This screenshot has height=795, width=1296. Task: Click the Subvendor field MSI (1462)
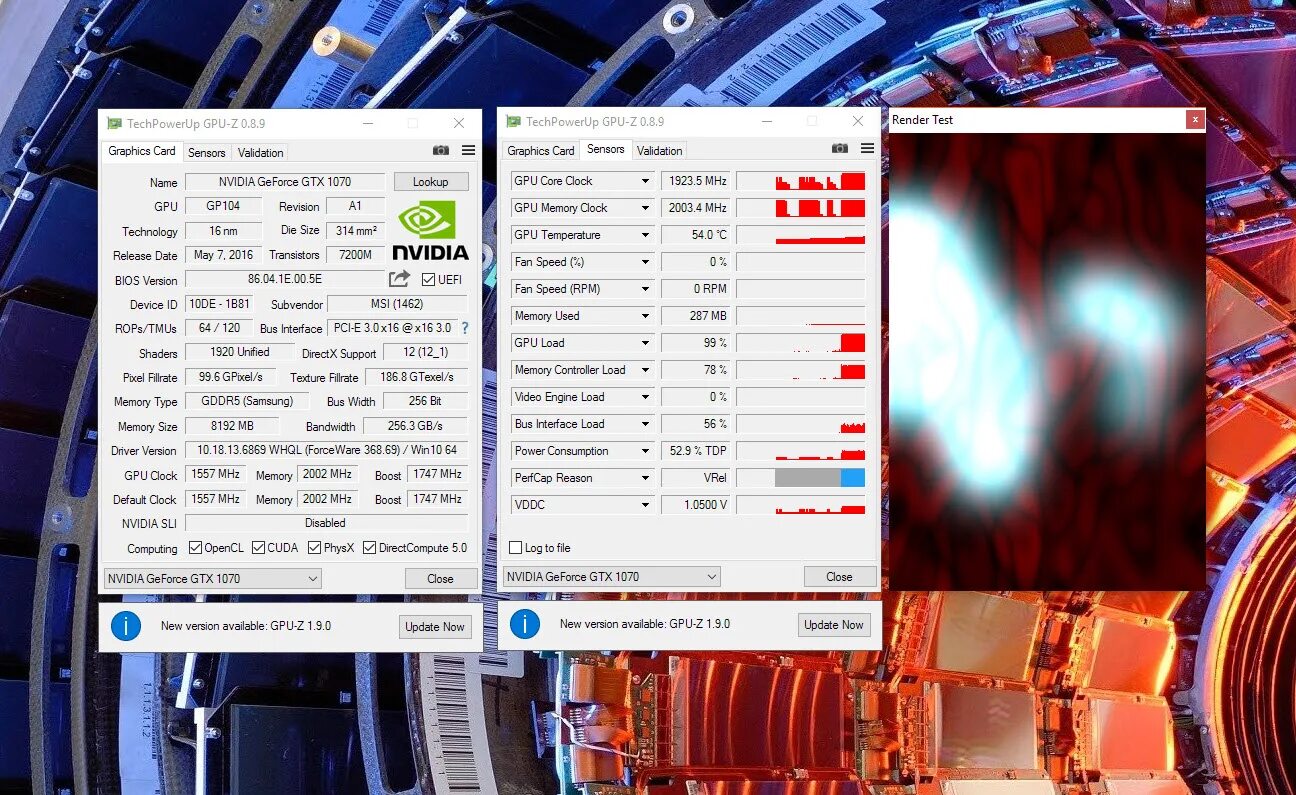click(x=397, y=304)
